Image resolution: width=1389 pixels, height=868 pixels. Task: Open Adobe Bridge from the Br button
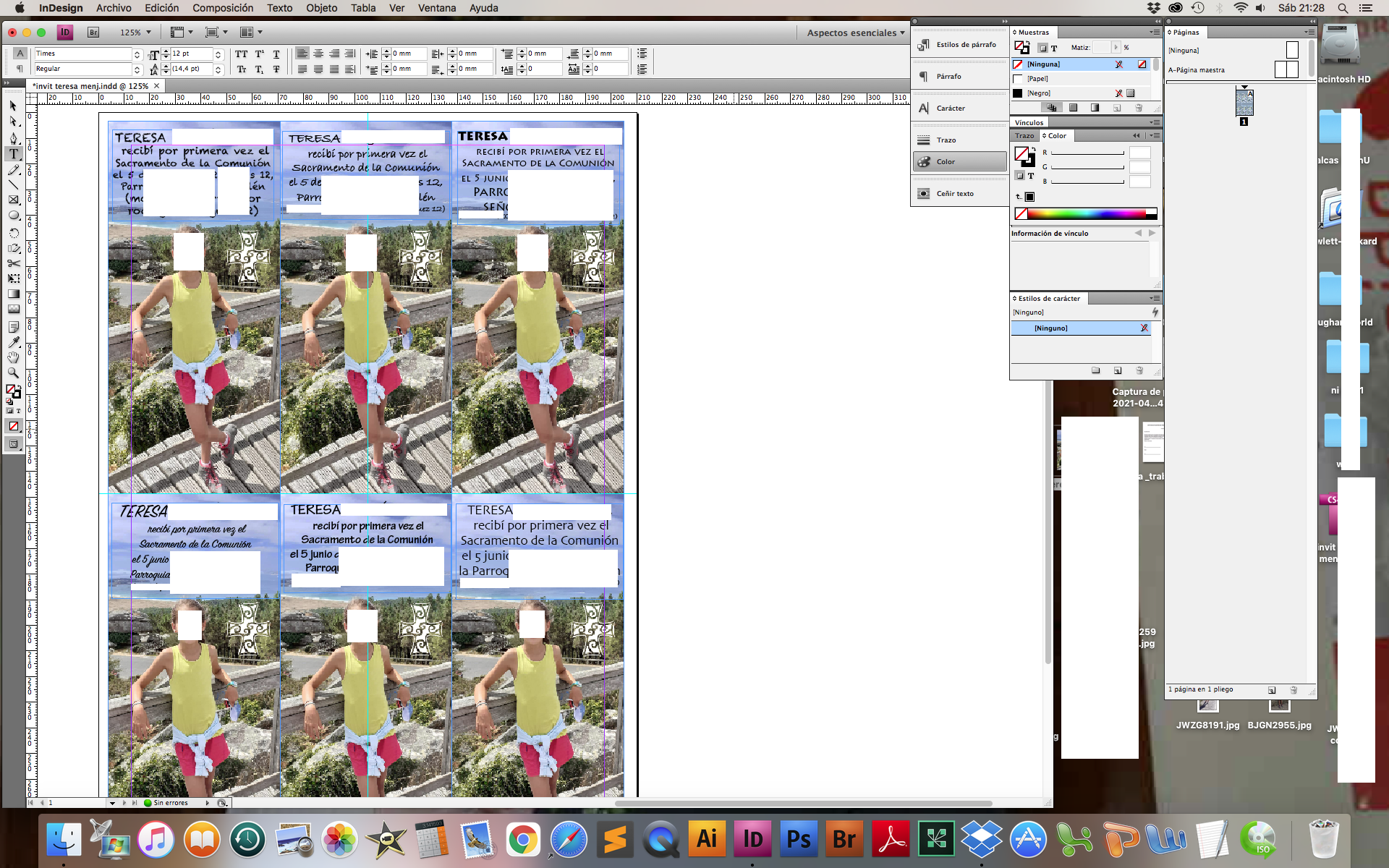tap(93, 33)
